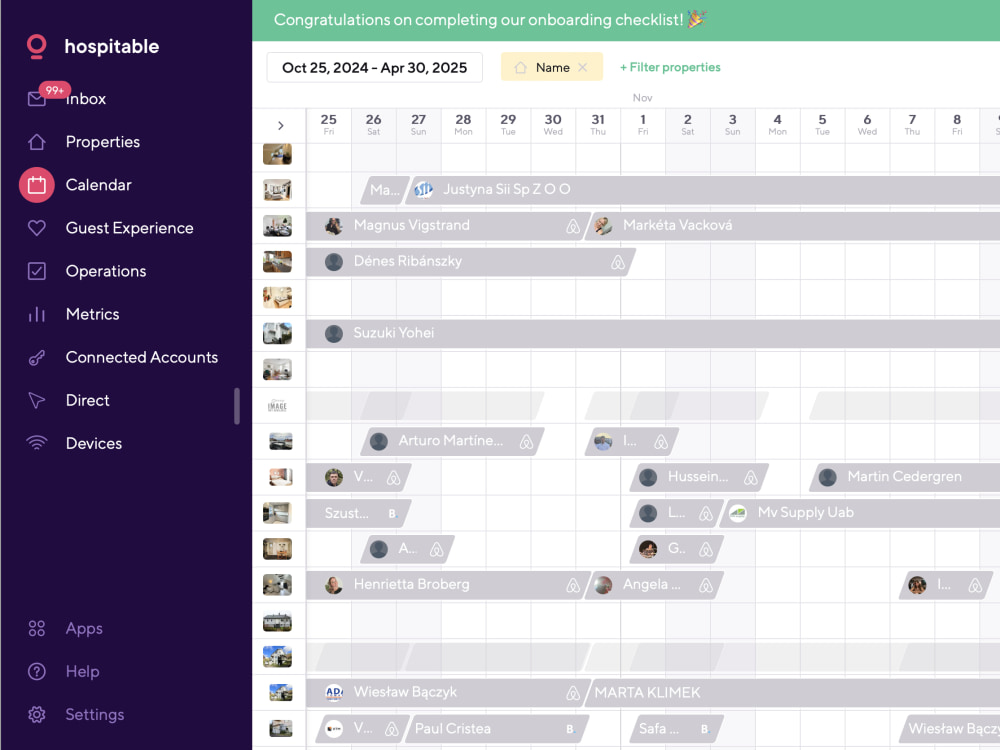This screenshot has height=750, width=1000.
Task: Click Airbnb icon on Henrietta Broberg booking
Action: (573, 585)
